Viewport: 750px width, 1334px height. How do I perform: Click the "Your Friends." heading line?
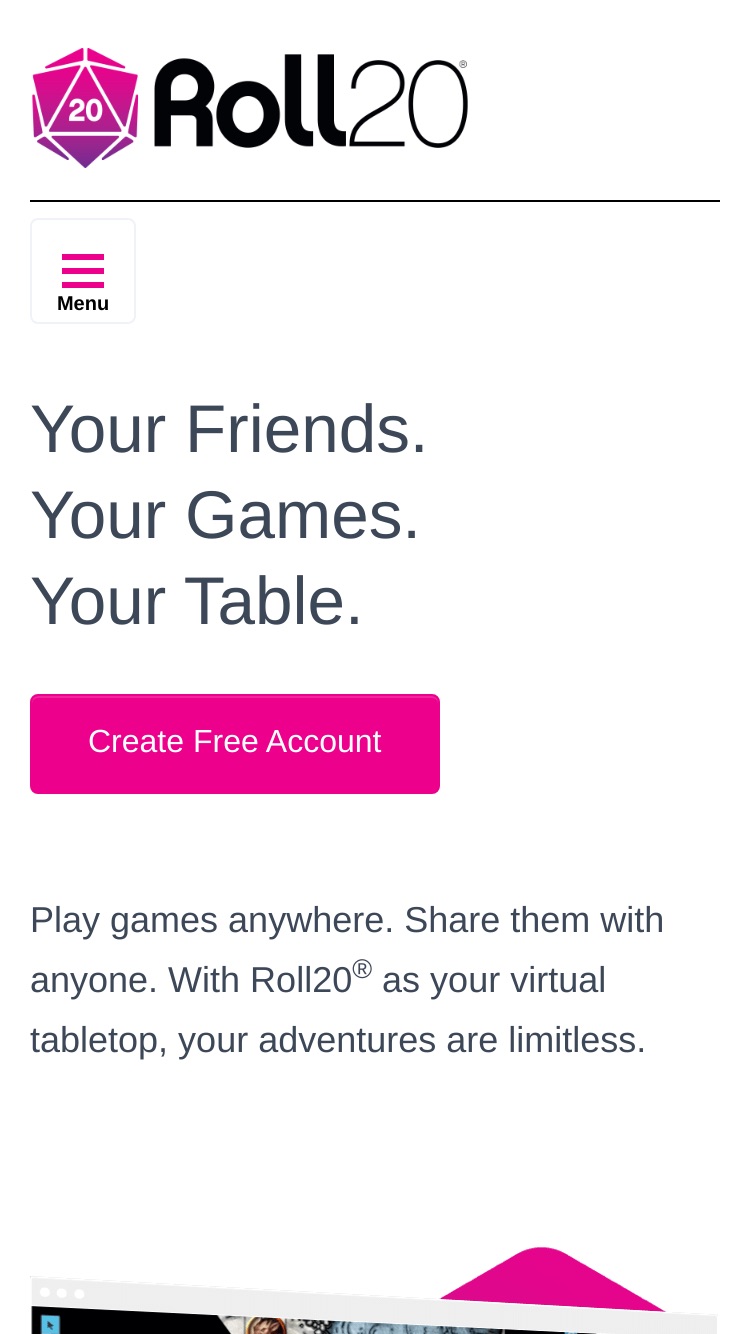point(229,429)
